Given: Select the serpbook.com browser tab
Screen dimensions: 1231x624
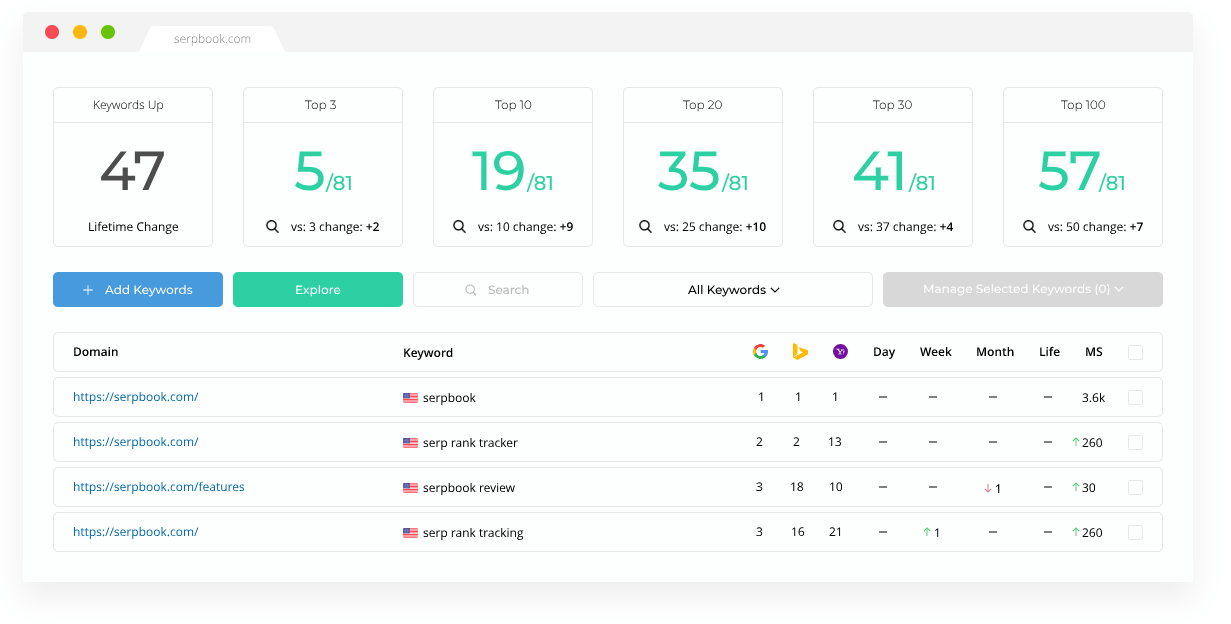Looking at the screenshot, I should [211, 39].
